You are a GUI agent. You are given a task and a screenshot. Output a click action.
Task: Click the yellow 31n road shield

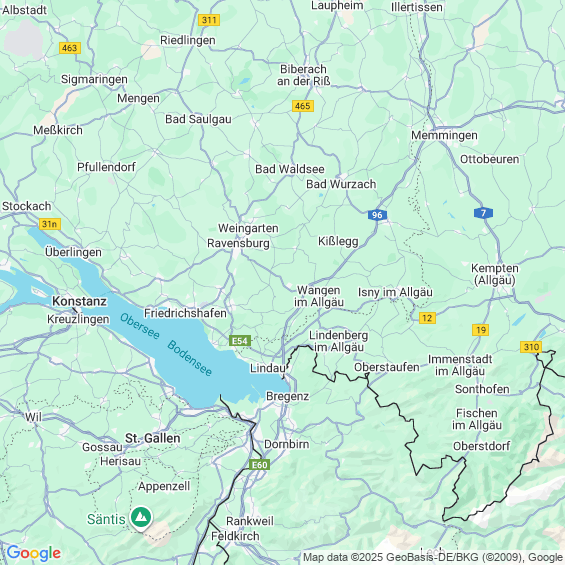[50, 224]
